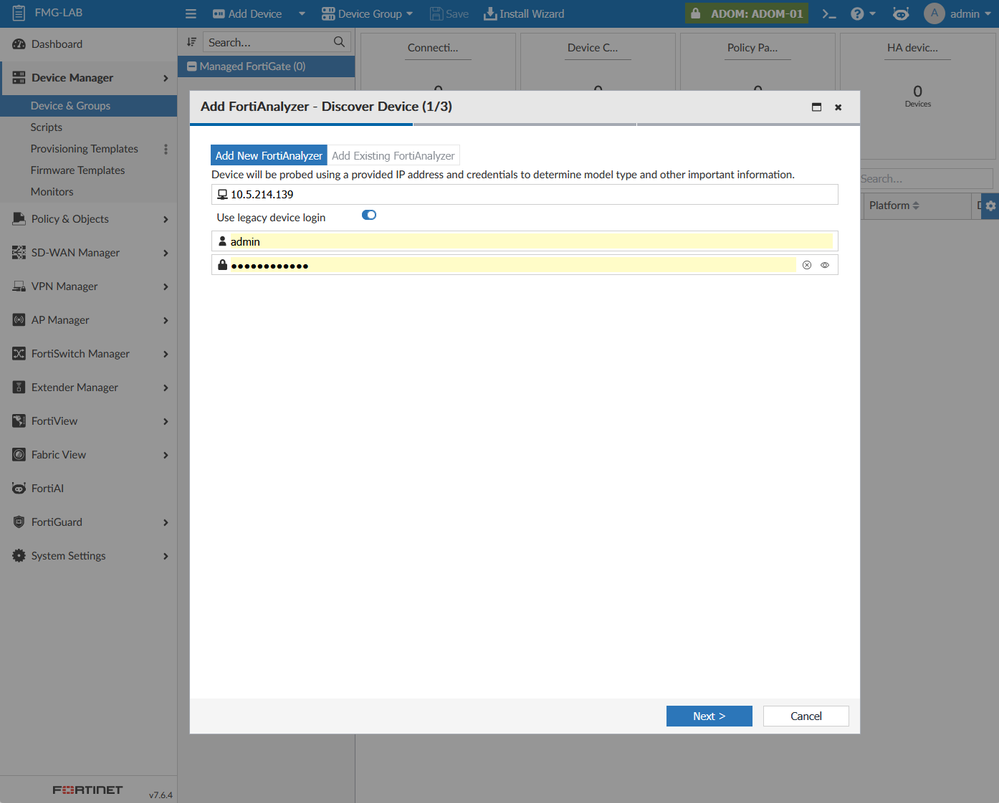Click the Save toolbar button
999x803 pixels.
pyautogui.click(x=449, y=13)
